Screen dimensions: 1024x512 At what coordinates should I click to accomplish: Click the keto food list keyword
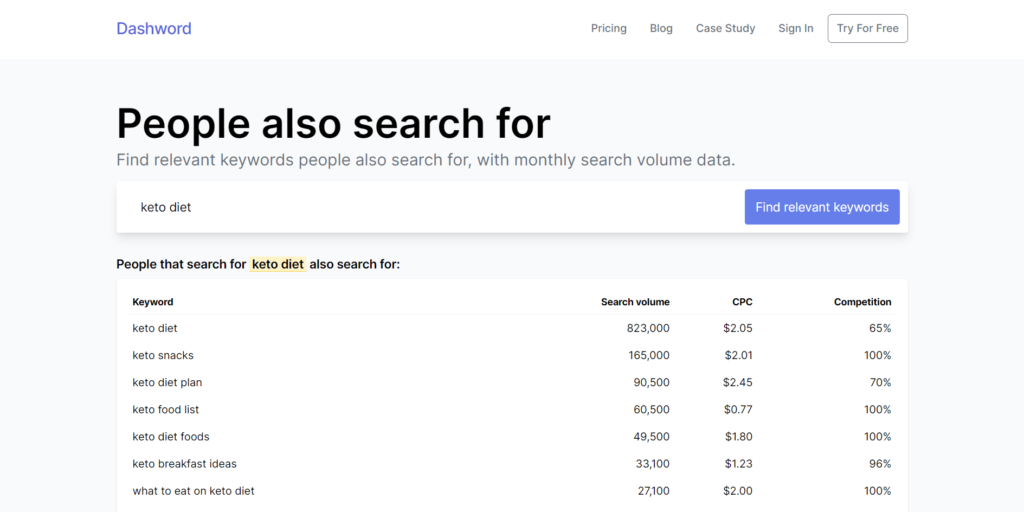[165, 409]
